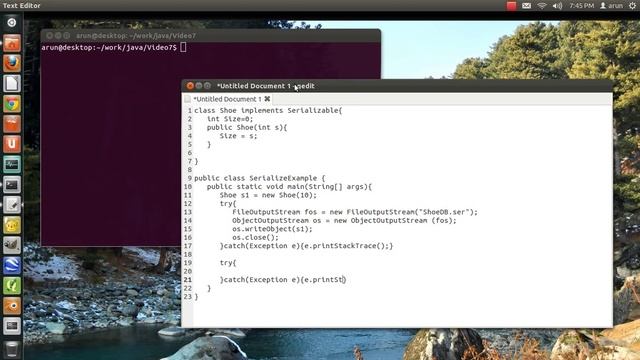Select the *Untitled Document 1 tab

coord(227,99)
